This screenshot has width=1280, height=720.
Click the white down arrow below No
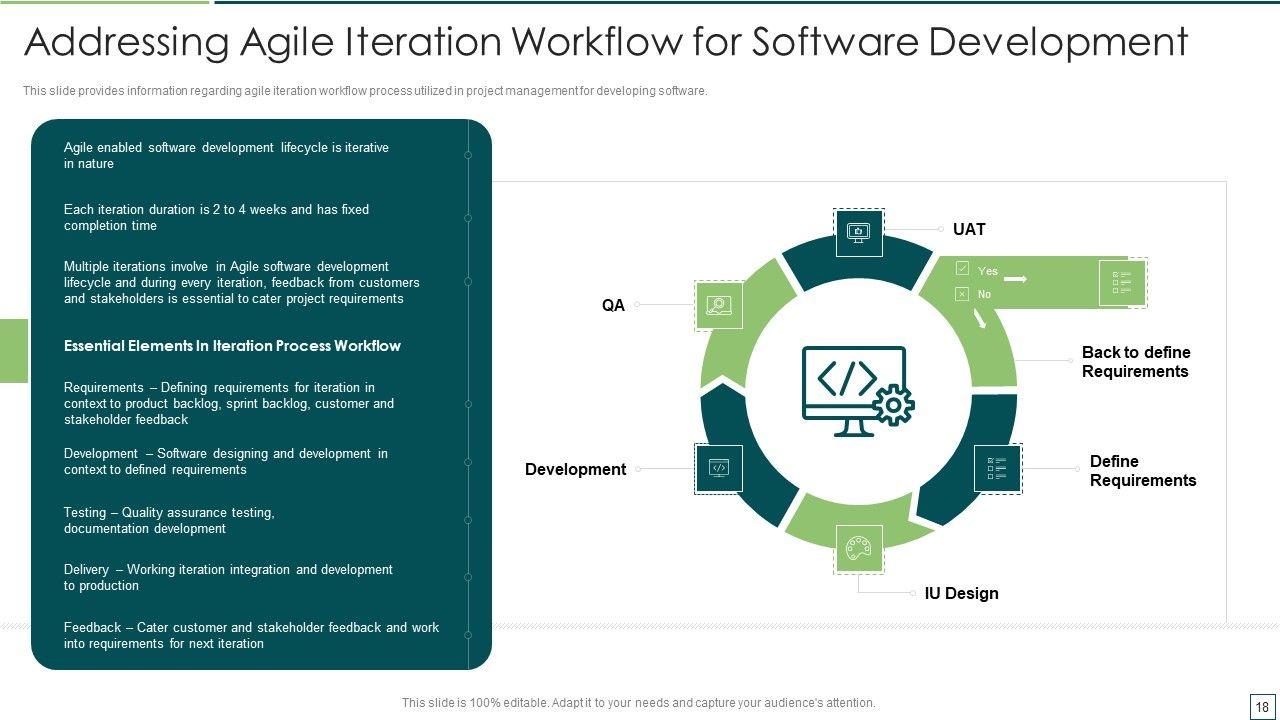coord(980,319)
